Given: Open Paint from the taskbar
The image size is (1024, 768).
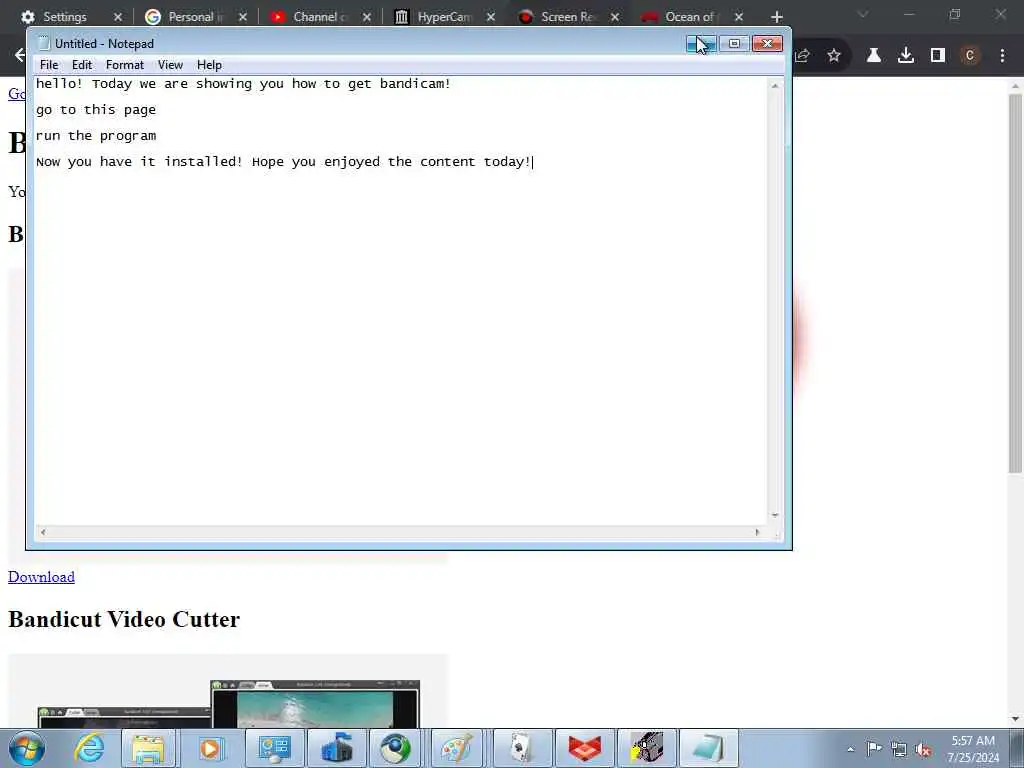Looking at the screenshot, I should point(456,748).
